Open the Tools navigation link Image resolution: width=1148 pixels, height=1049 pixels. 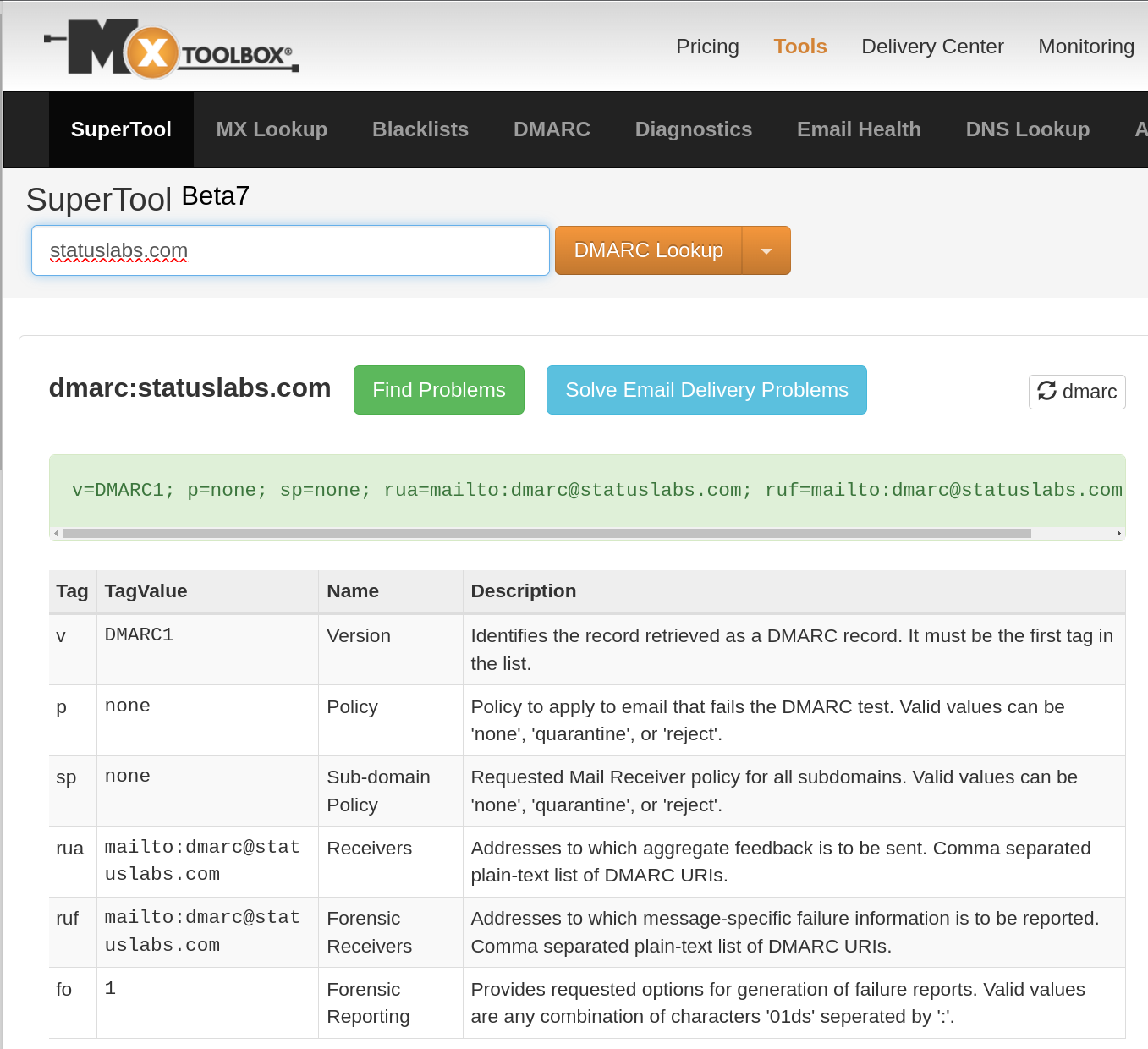799,47
